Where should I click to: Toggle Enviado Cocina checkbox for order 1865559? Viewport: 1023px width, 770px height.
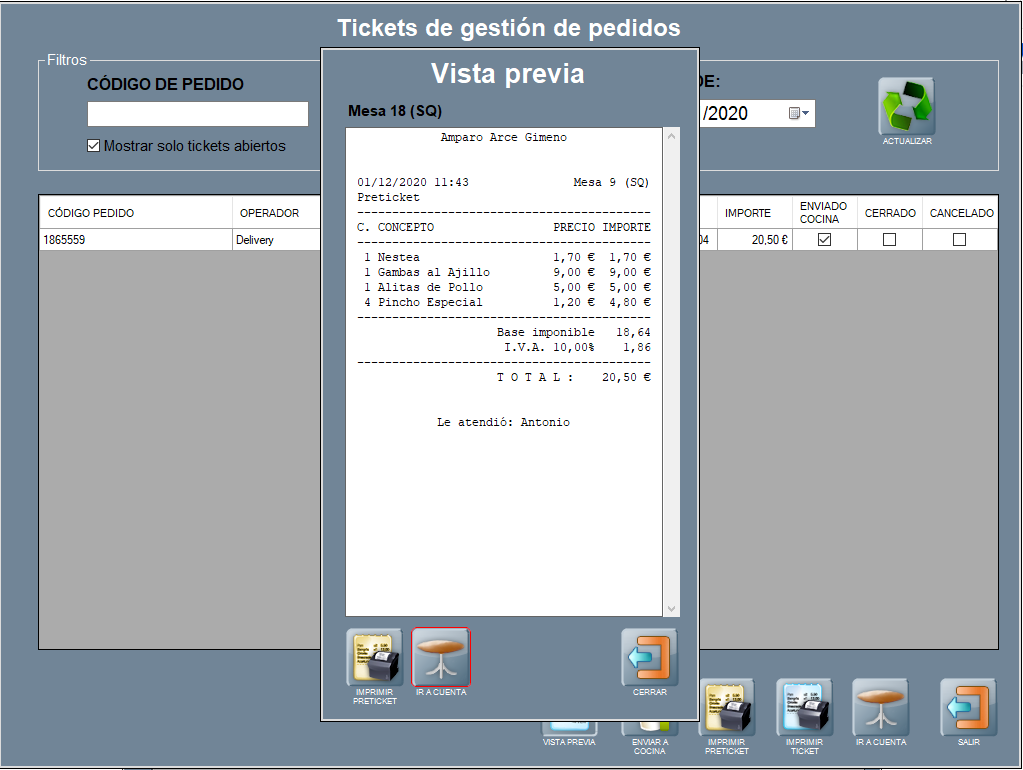[x=824, y=240]
